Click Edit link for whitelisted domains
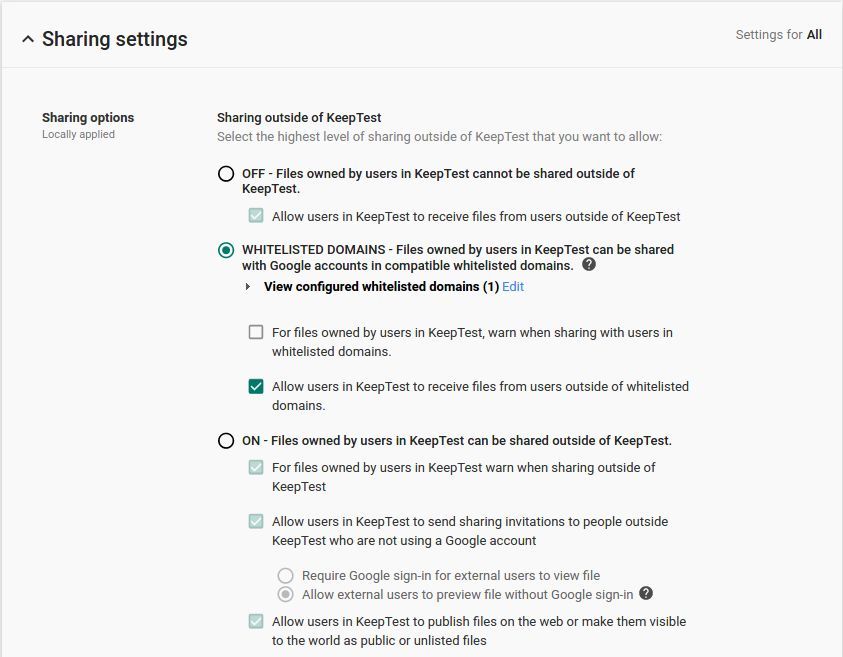Image resolution: width=843 pixels, height=657 pixels. [513, 287]
